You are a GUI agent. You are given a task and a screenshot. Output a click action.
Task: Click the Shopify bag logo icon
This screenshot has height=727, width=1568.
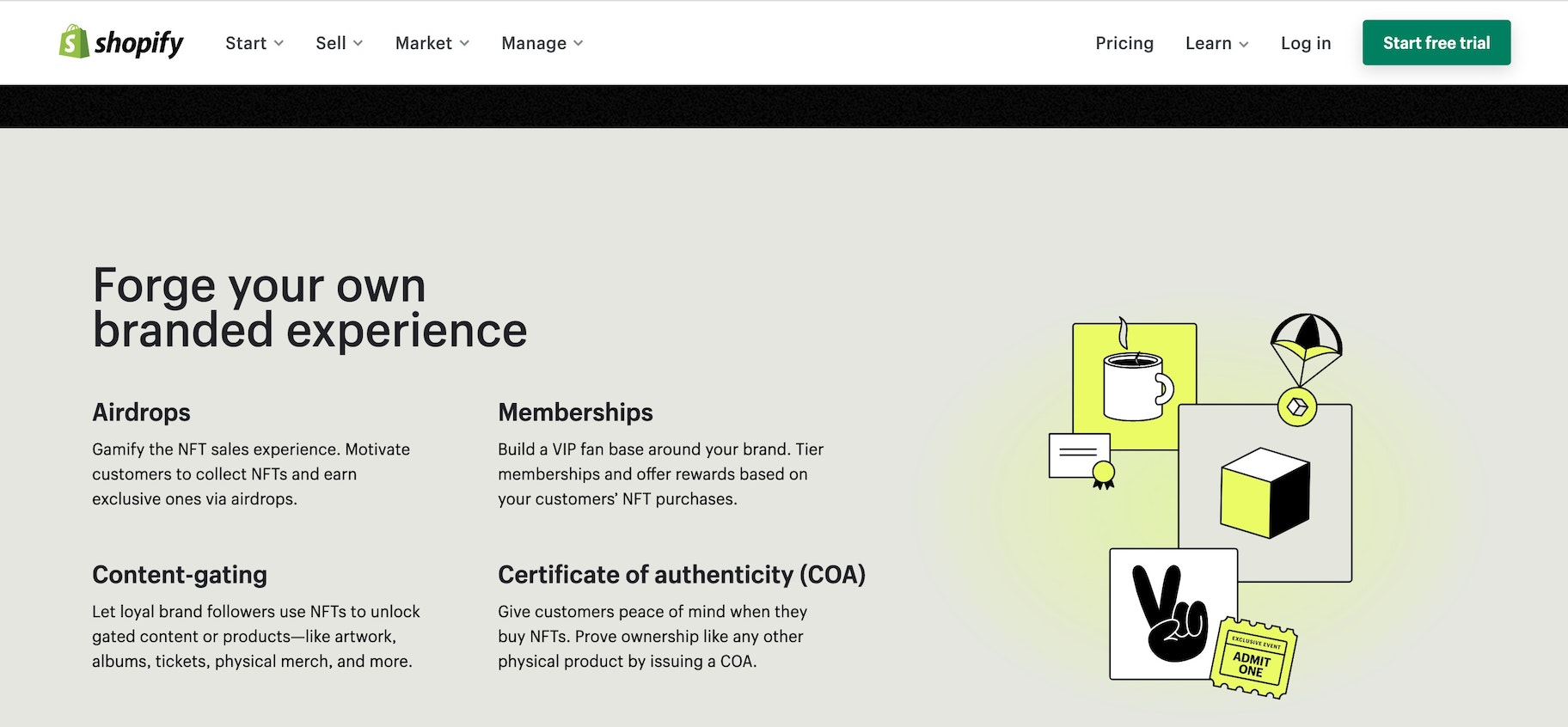(x=74, y=42)
